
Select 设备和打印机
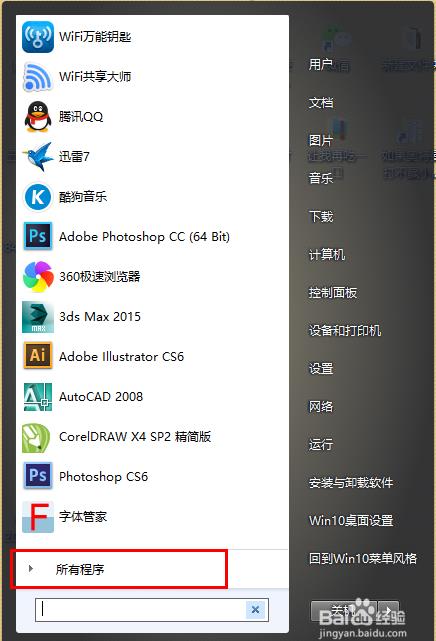pyautogui.click(x=345, y=331)
